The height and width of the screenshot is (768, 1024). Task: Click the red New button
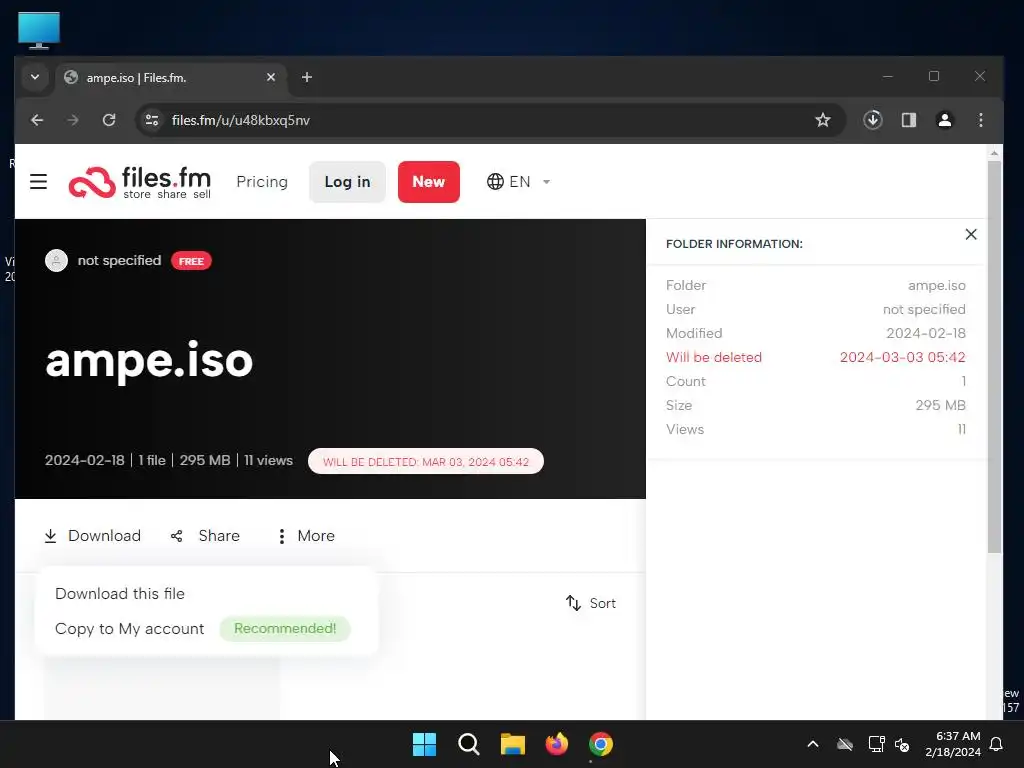428,182
